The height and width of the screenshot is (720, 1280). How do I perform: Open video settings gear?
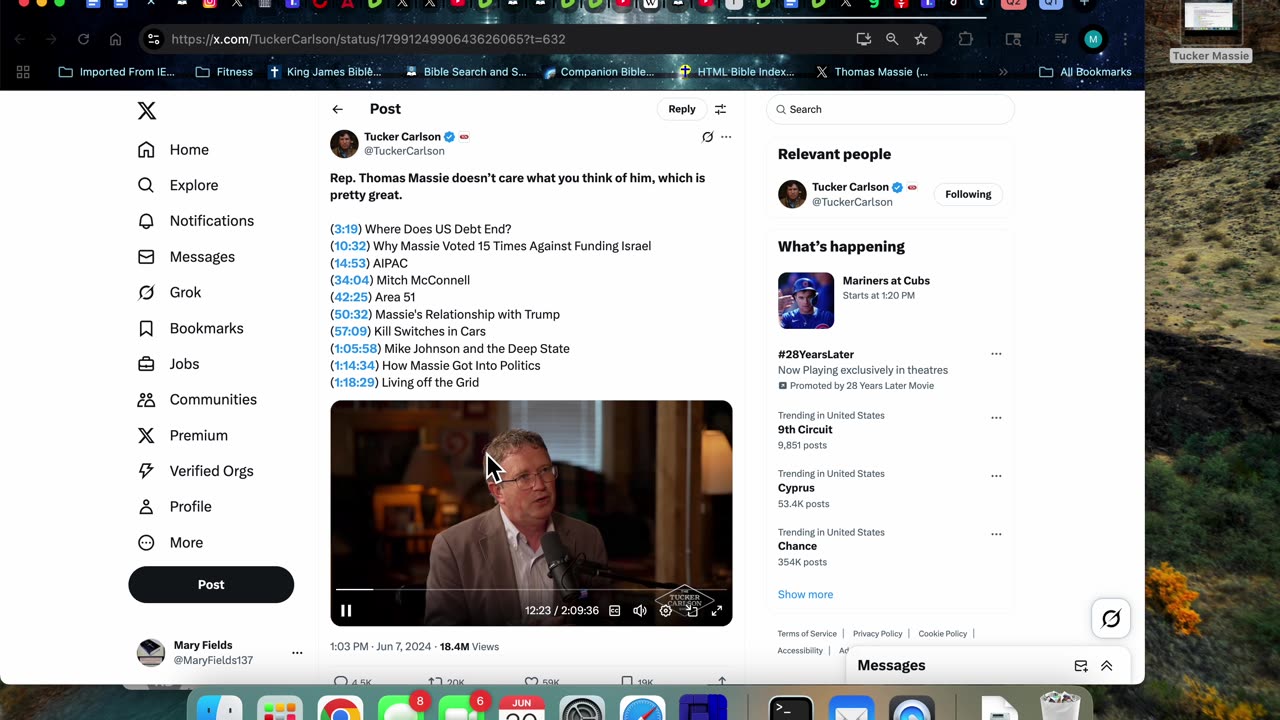pos(666,611)
